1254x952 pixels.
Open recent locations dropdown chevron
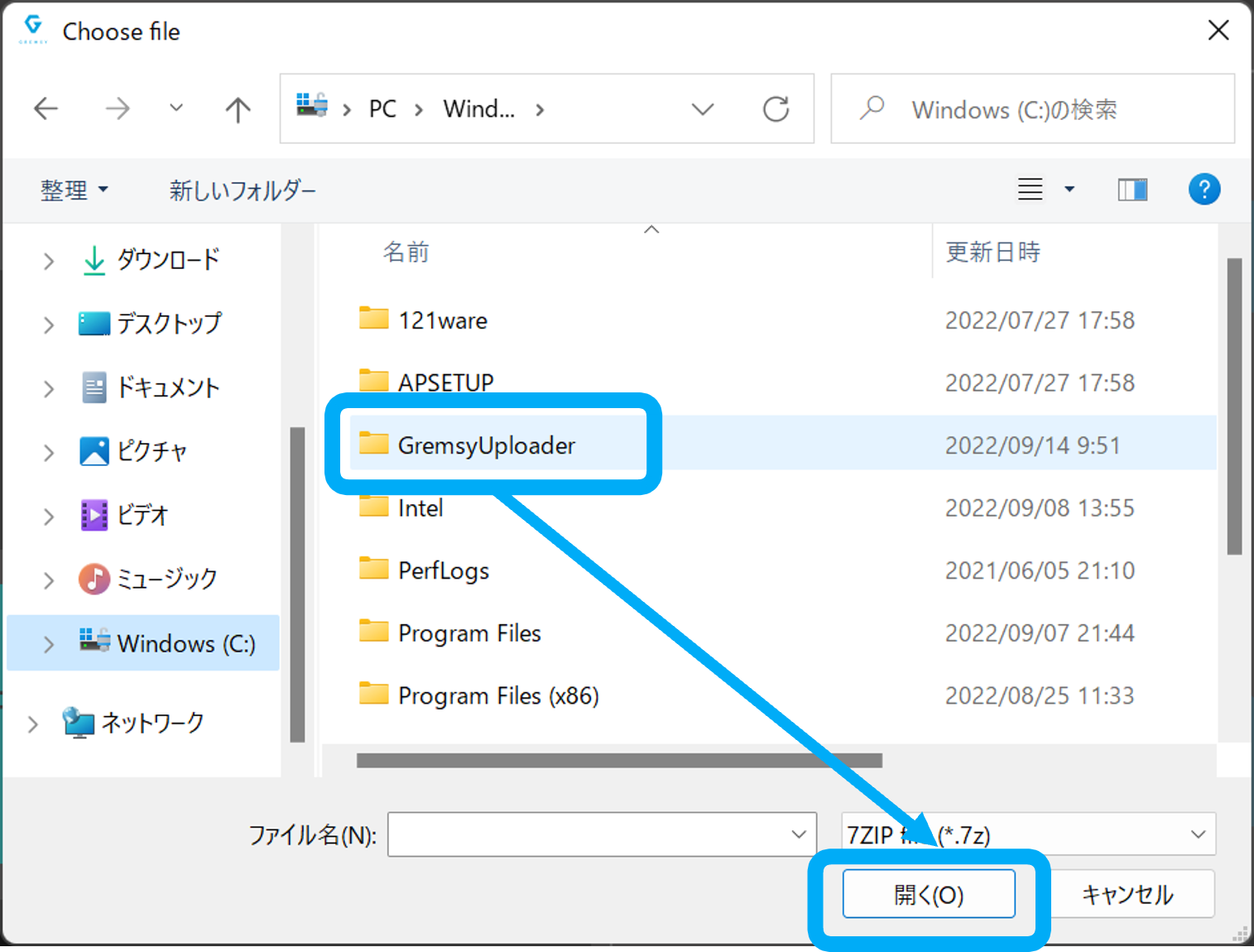coord(175,108)
